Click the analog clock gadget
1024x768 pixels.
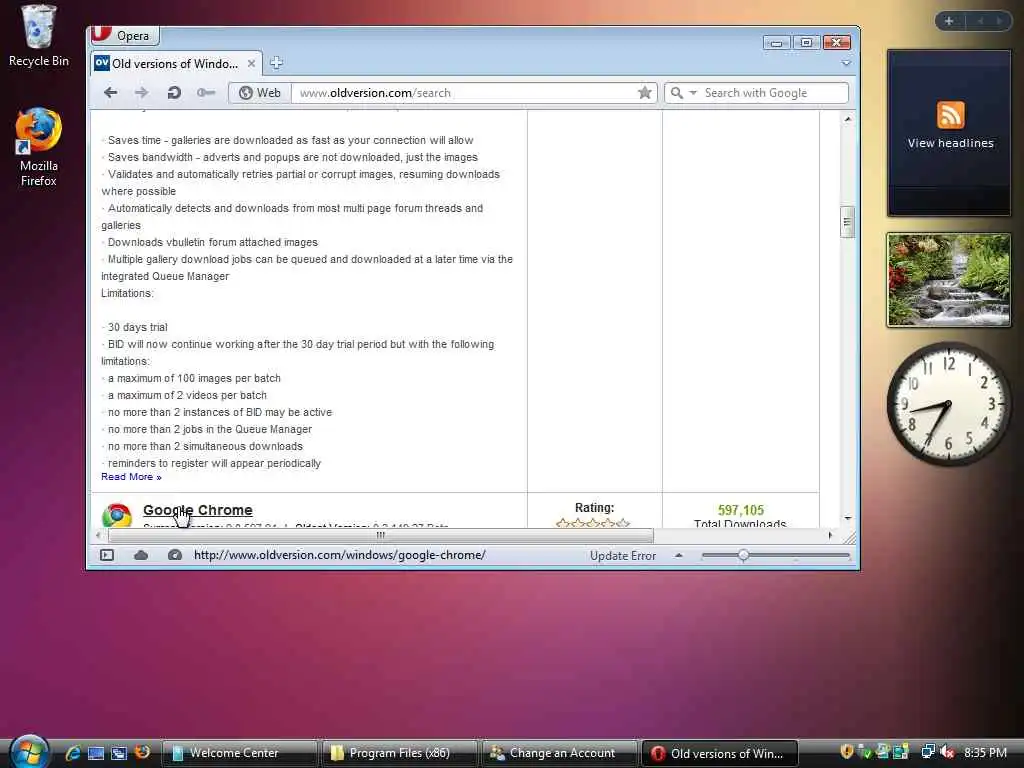[948, 405]
